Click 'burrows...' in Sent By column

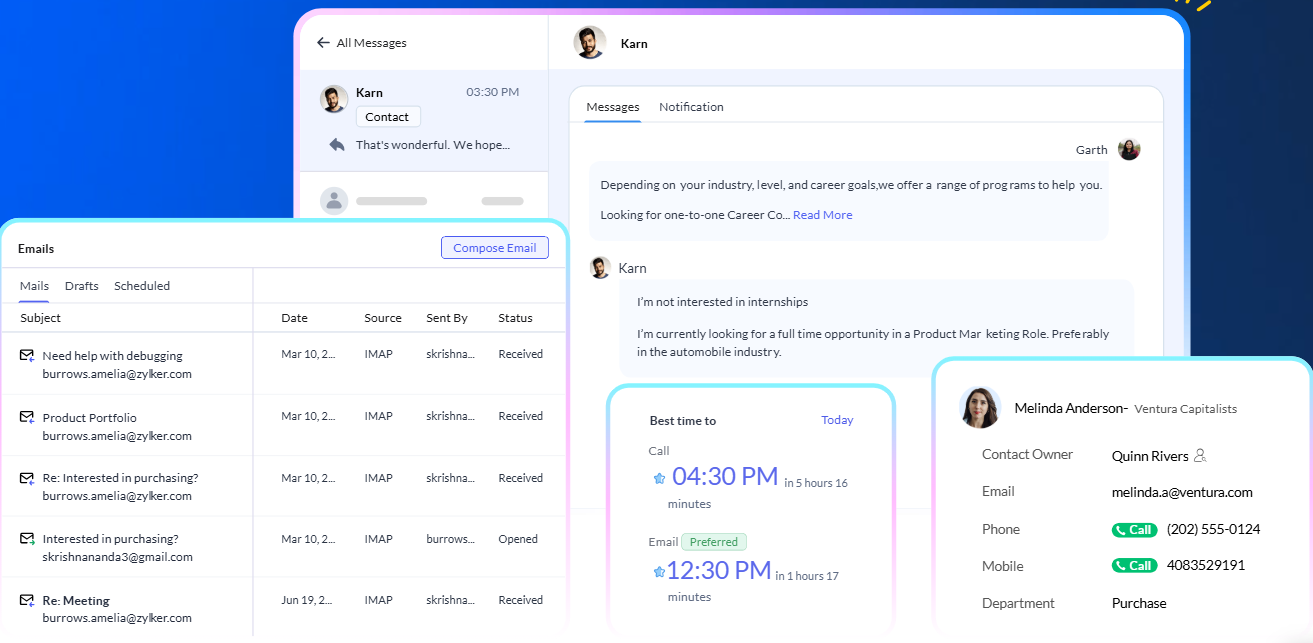pos(450,539)
